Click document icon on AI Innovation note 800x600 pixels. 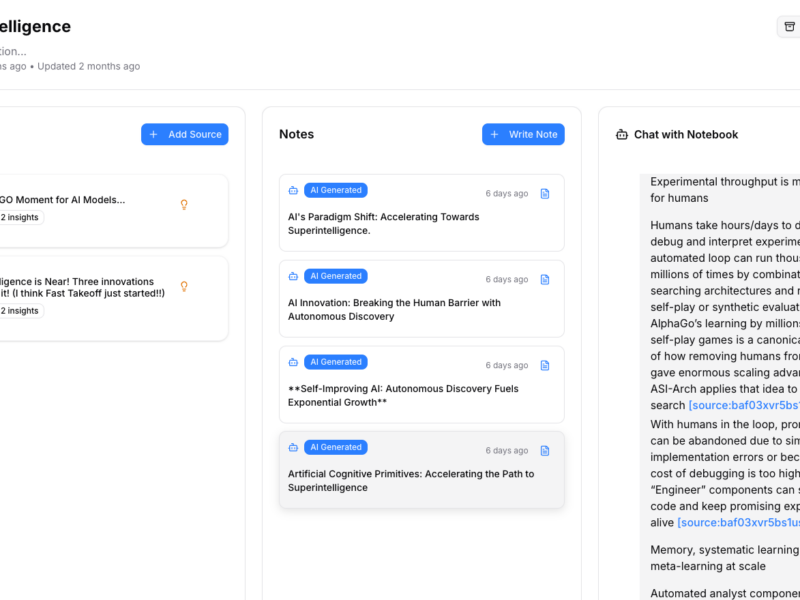coord(545,280)
